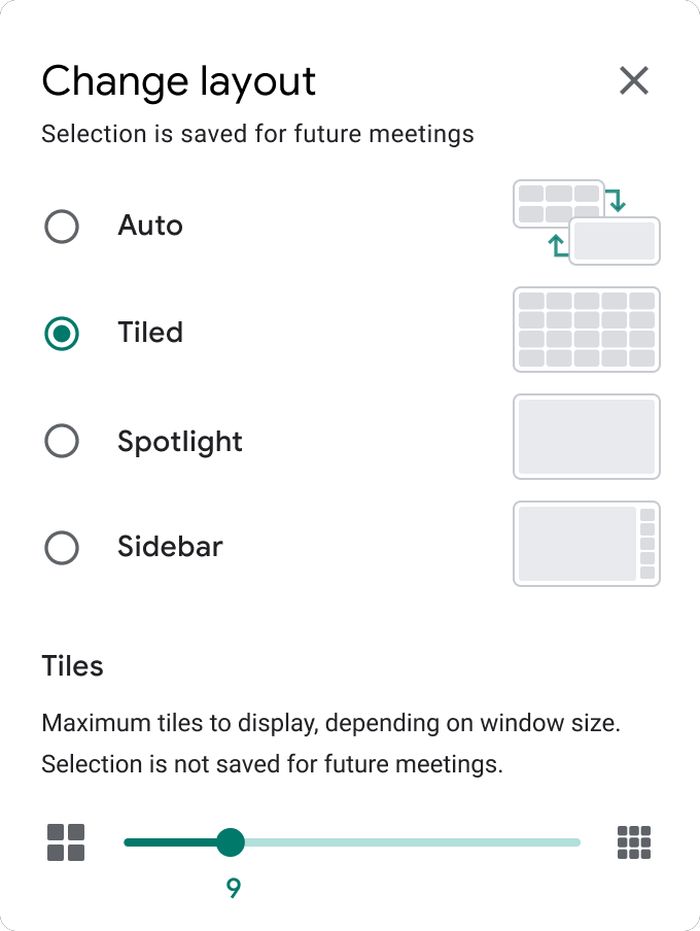Click the filled dark portion of slider

tap(170, 842)
